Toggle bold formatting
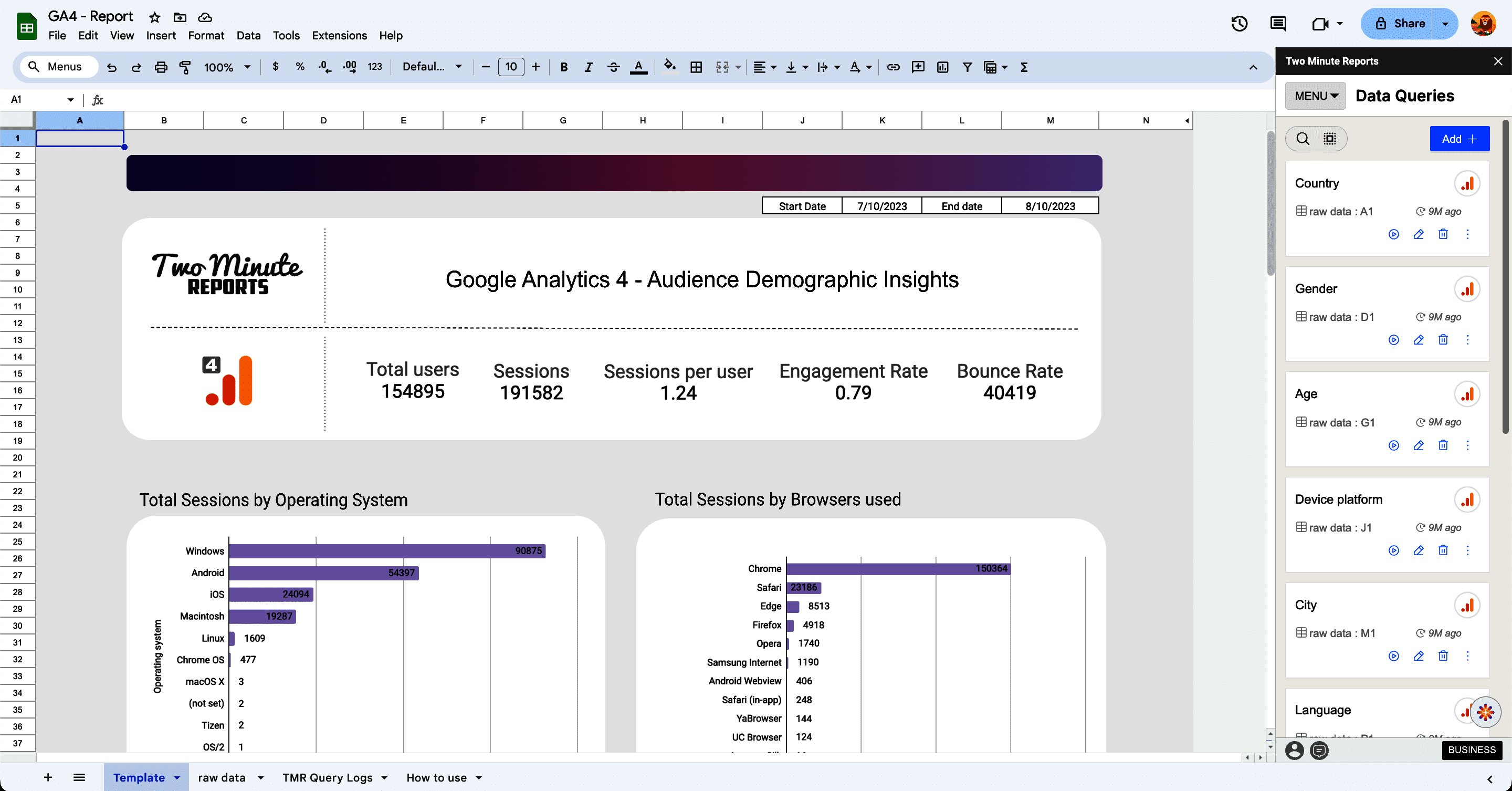Viewport: 1512px width, 791px height. pyautogui.click(x=563, y=67)
